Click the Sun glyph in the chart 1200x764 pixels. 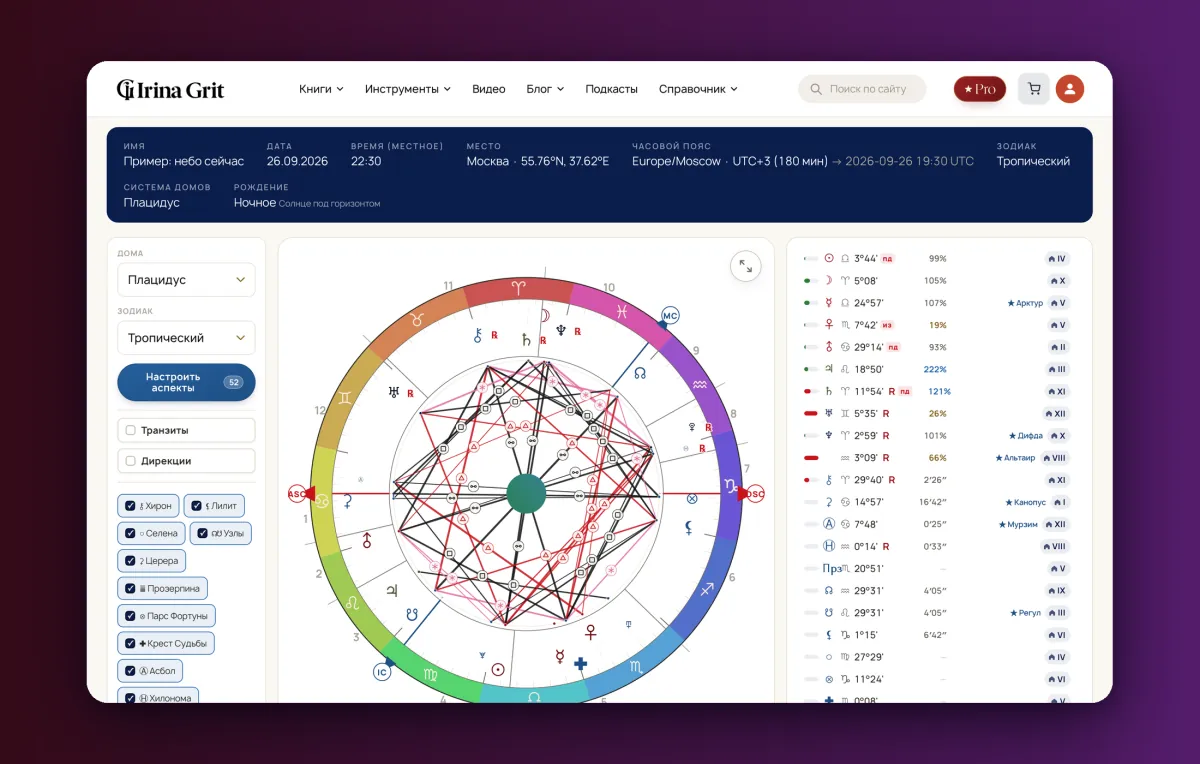[498, 669]
